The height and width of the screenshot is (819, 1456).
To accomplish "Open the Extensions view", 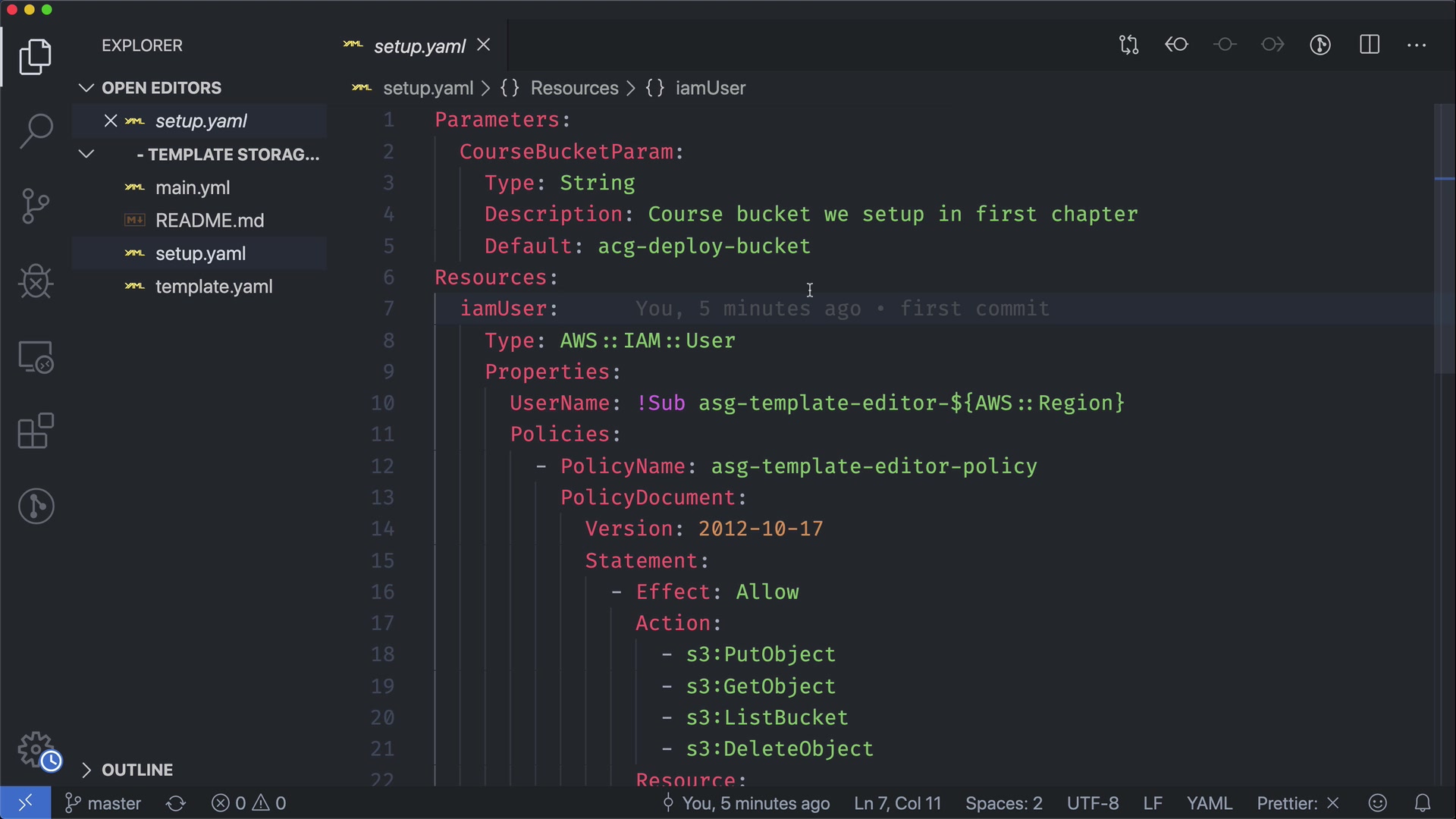I will click(36, 431).
